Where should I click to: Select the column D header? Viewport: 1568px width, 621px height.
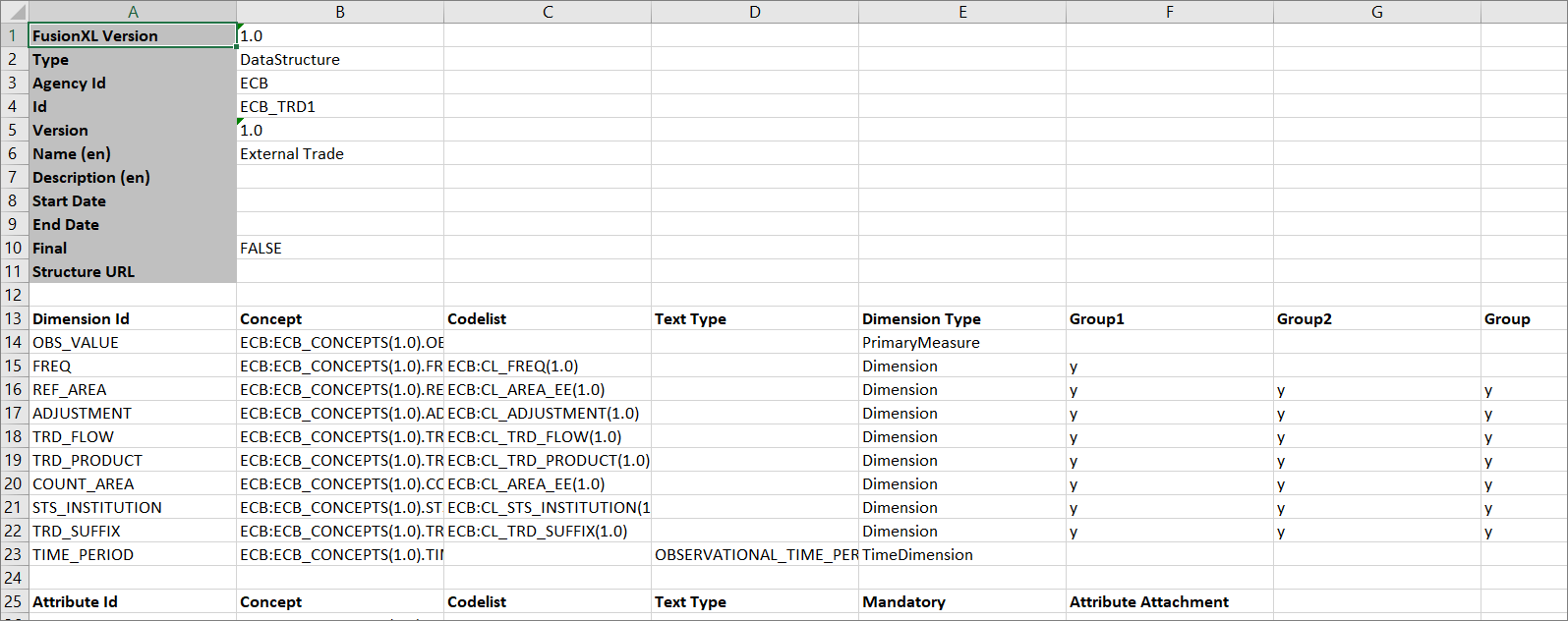coord(754,12)
